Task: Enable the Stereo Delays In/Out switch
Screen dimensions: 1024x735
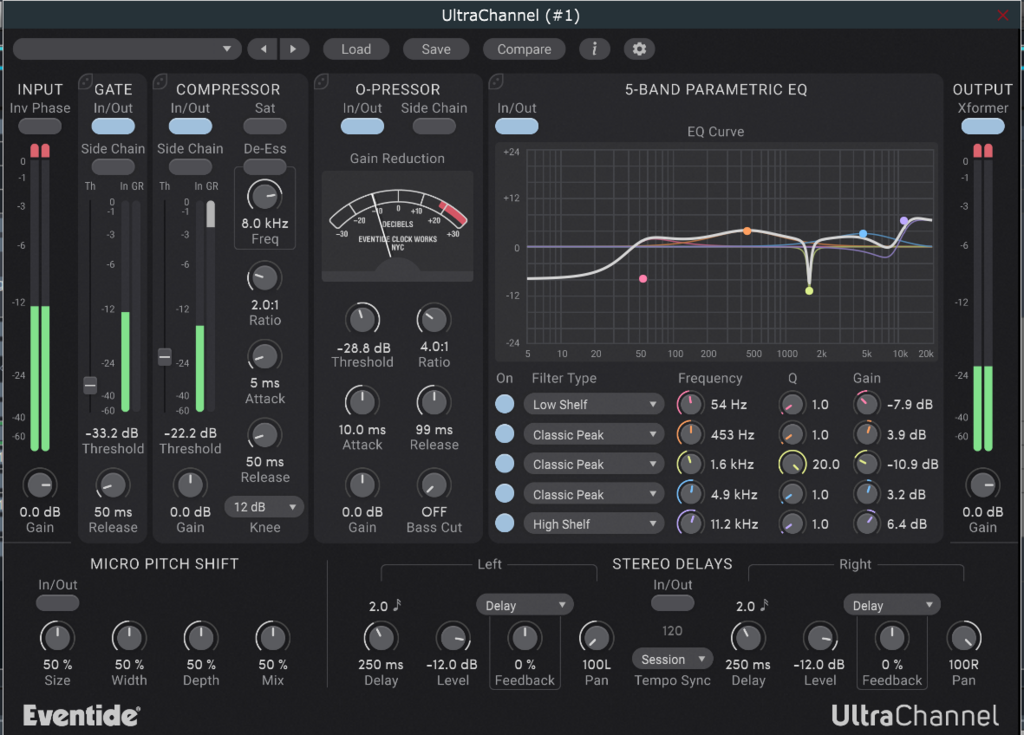Action: (673, 603)
